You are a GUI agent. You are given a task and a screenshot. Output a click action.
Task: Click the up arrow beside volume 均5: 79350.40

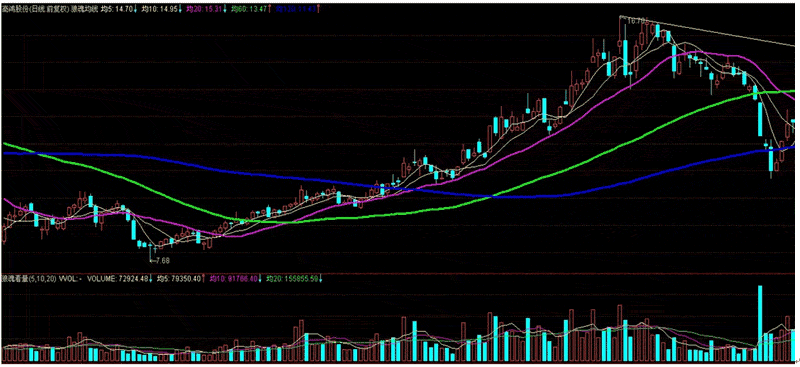203,279
